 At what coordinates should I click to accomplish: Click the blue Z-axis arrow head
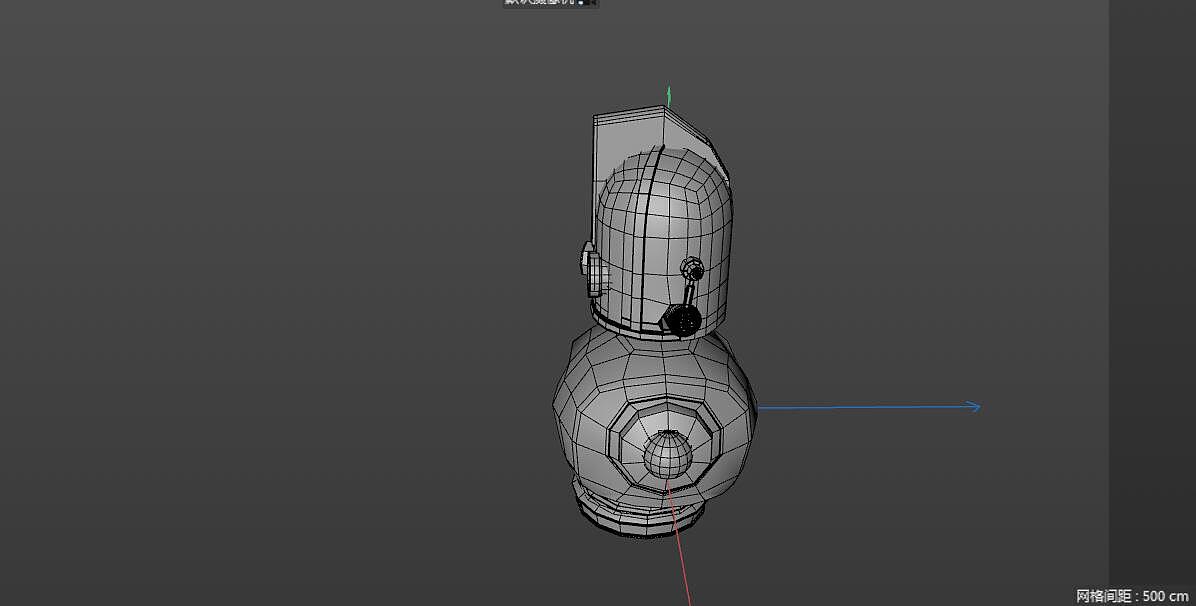(973, 407)
